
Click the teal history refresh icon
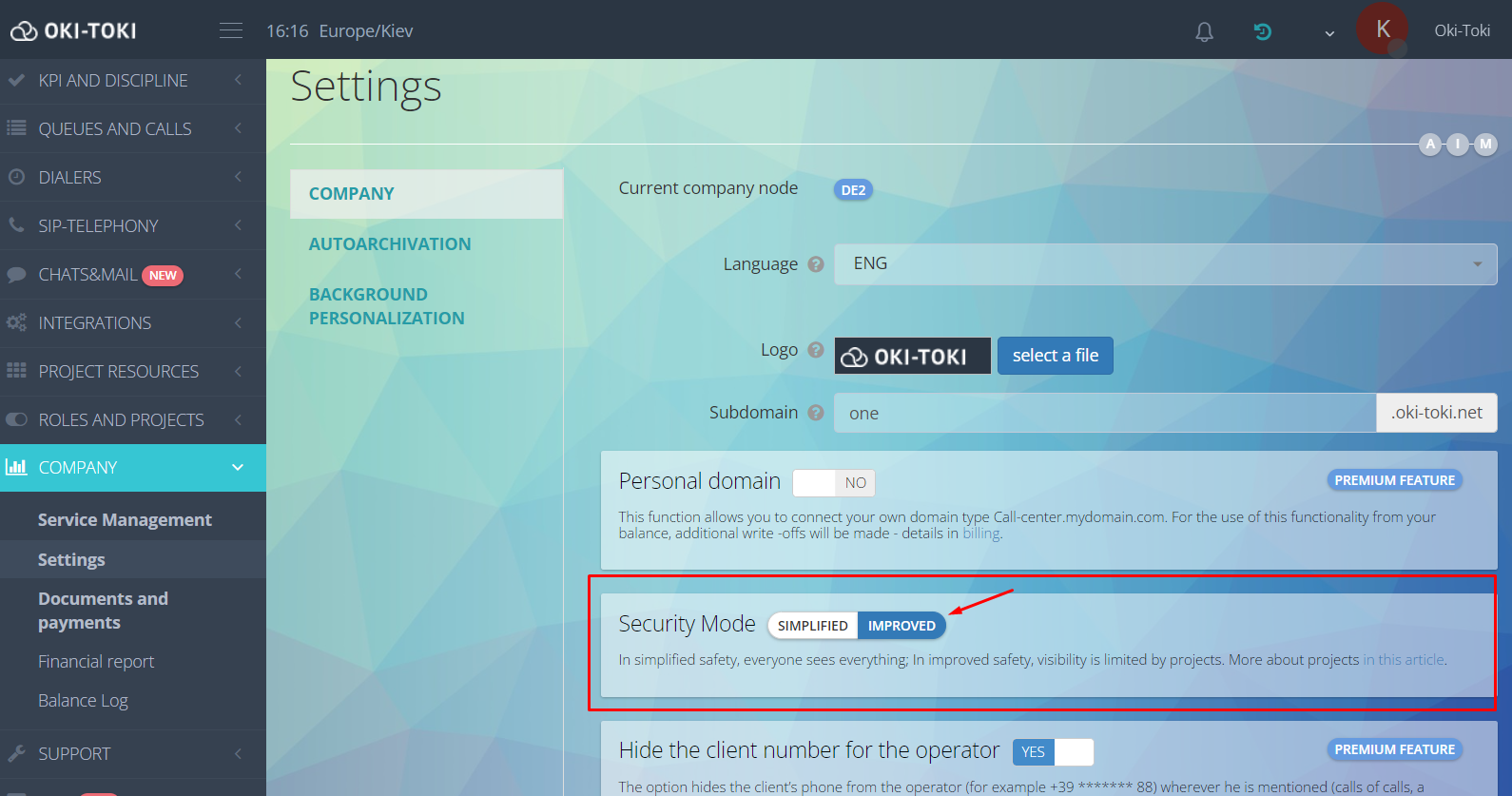point(1262,31)
